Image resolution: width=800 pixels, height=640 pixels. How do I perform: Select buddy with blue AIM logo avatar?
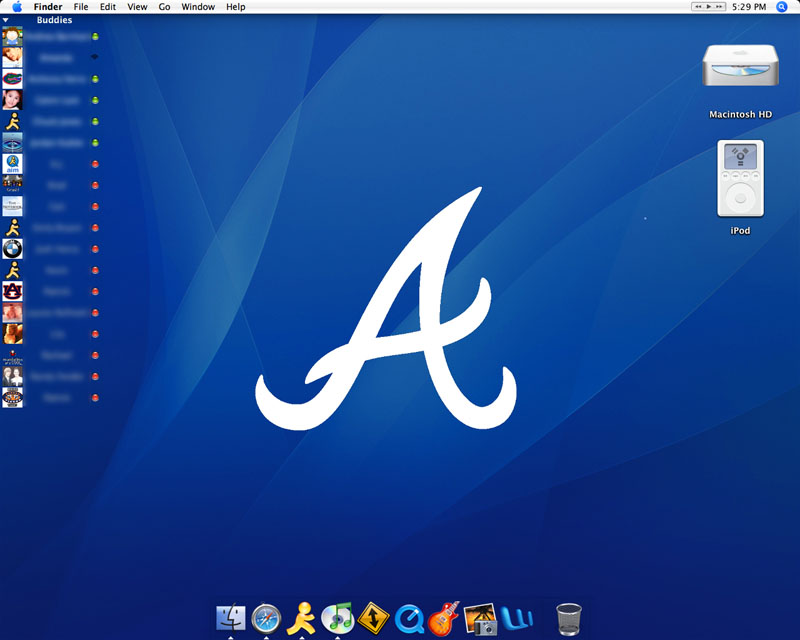(50, 164)
